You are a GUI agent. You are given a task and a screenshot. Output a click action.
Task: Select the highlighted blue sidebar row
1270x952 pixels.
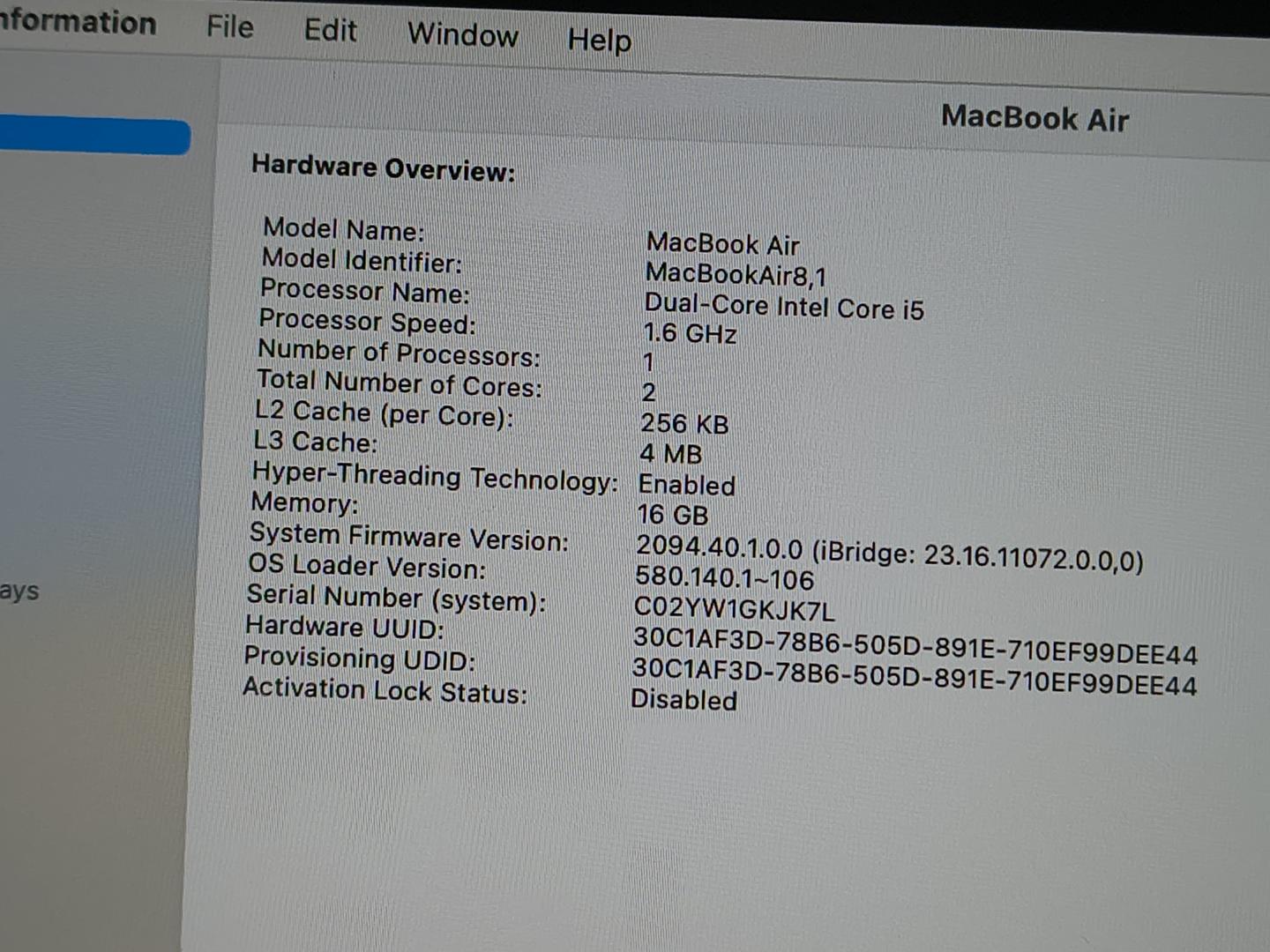point(94,136)
